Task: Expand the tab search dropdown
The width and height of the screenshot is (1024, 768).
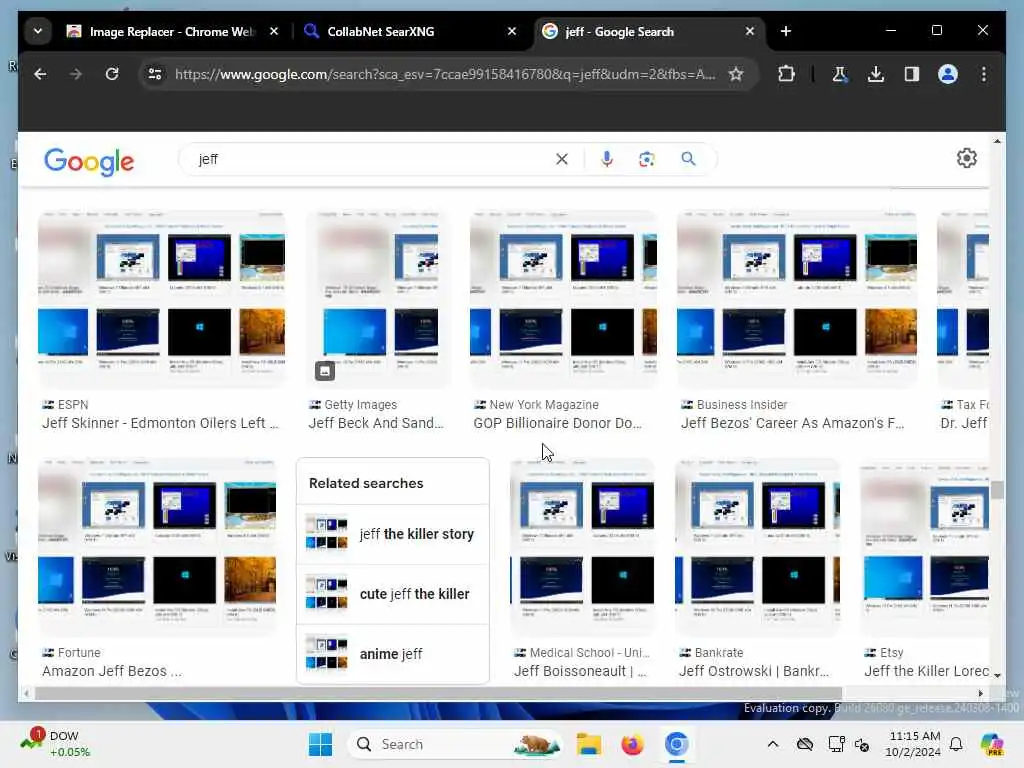Action: (x=38, y=31)
